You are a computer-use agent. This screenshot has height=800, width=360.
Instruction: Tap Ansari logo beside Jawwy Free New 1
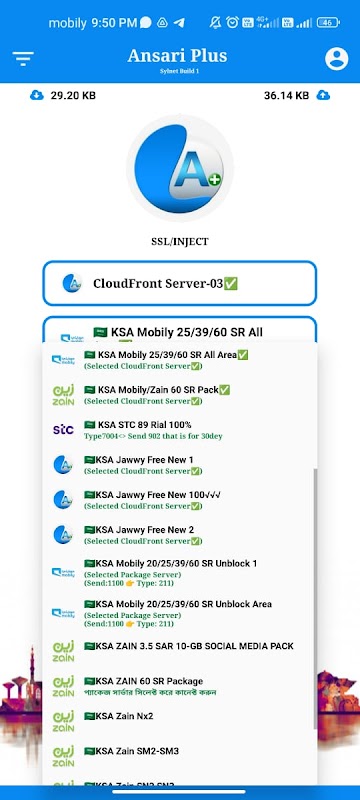click(x=63, y=465)
